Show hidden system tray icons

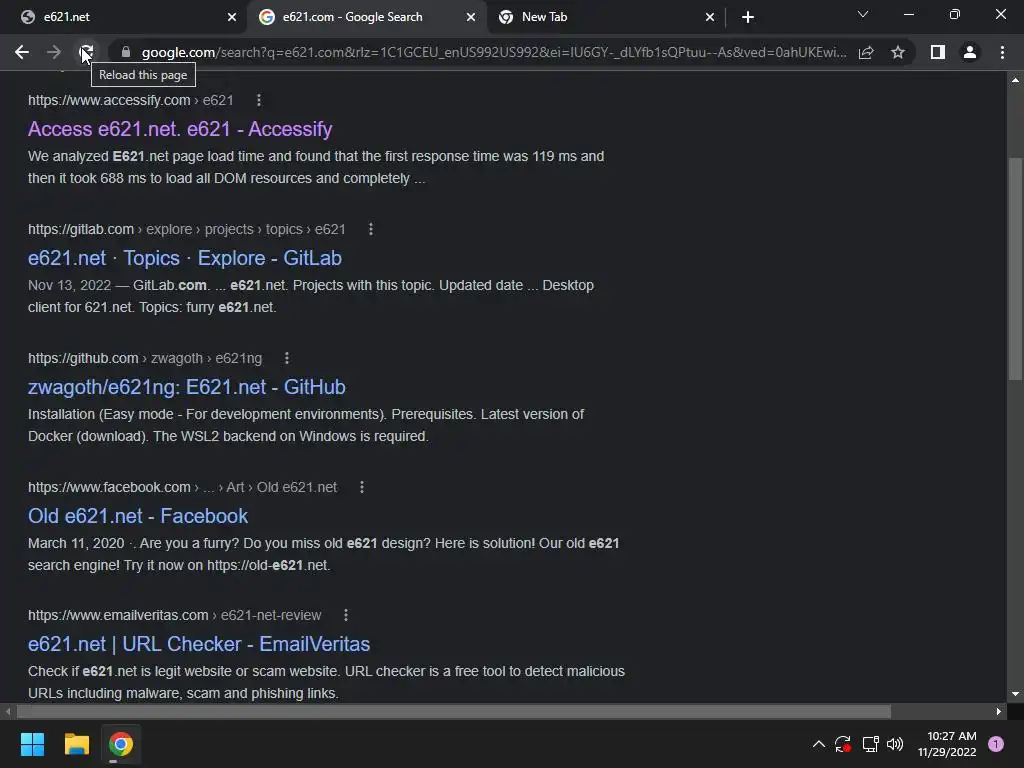(x=818, y=744)
